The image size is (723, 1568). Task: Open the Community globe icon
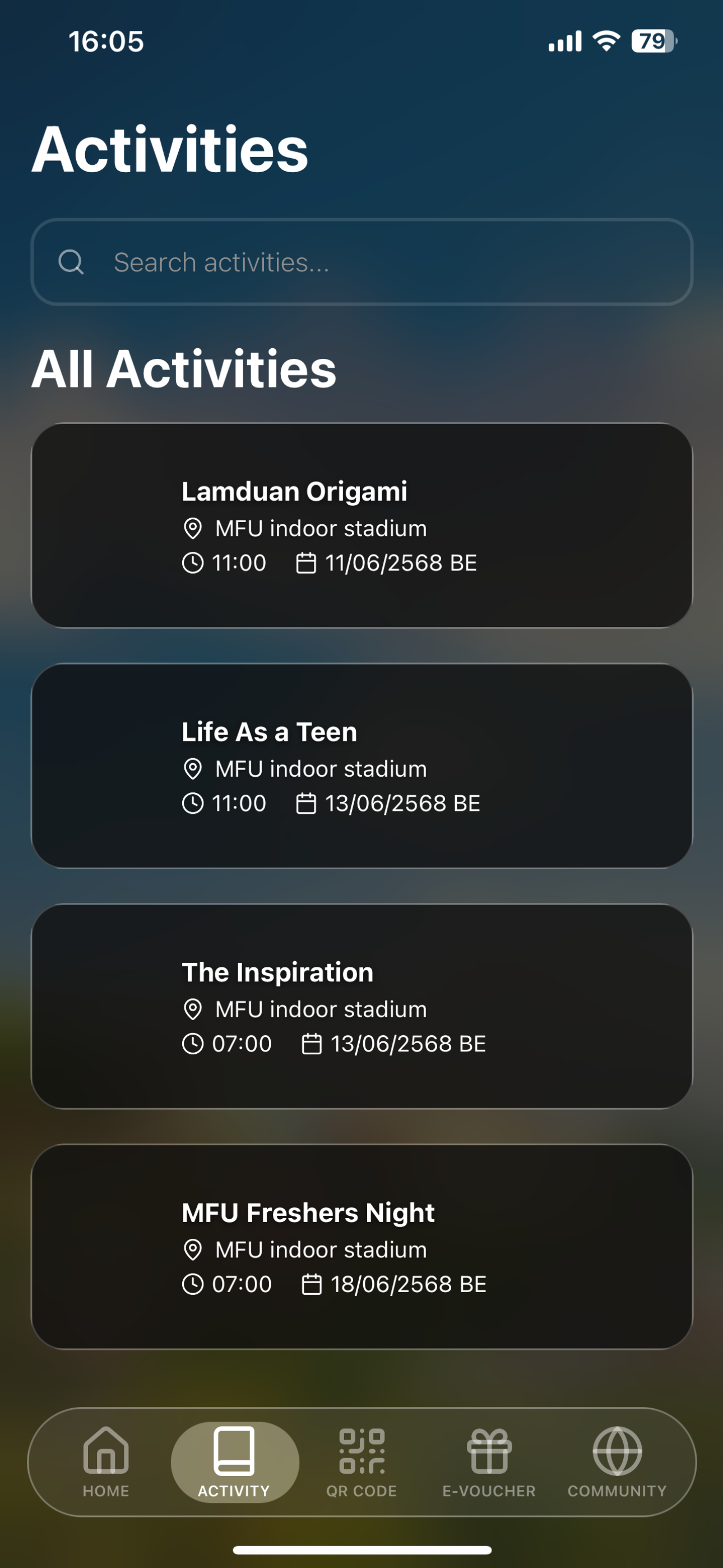click(617, 1451)
